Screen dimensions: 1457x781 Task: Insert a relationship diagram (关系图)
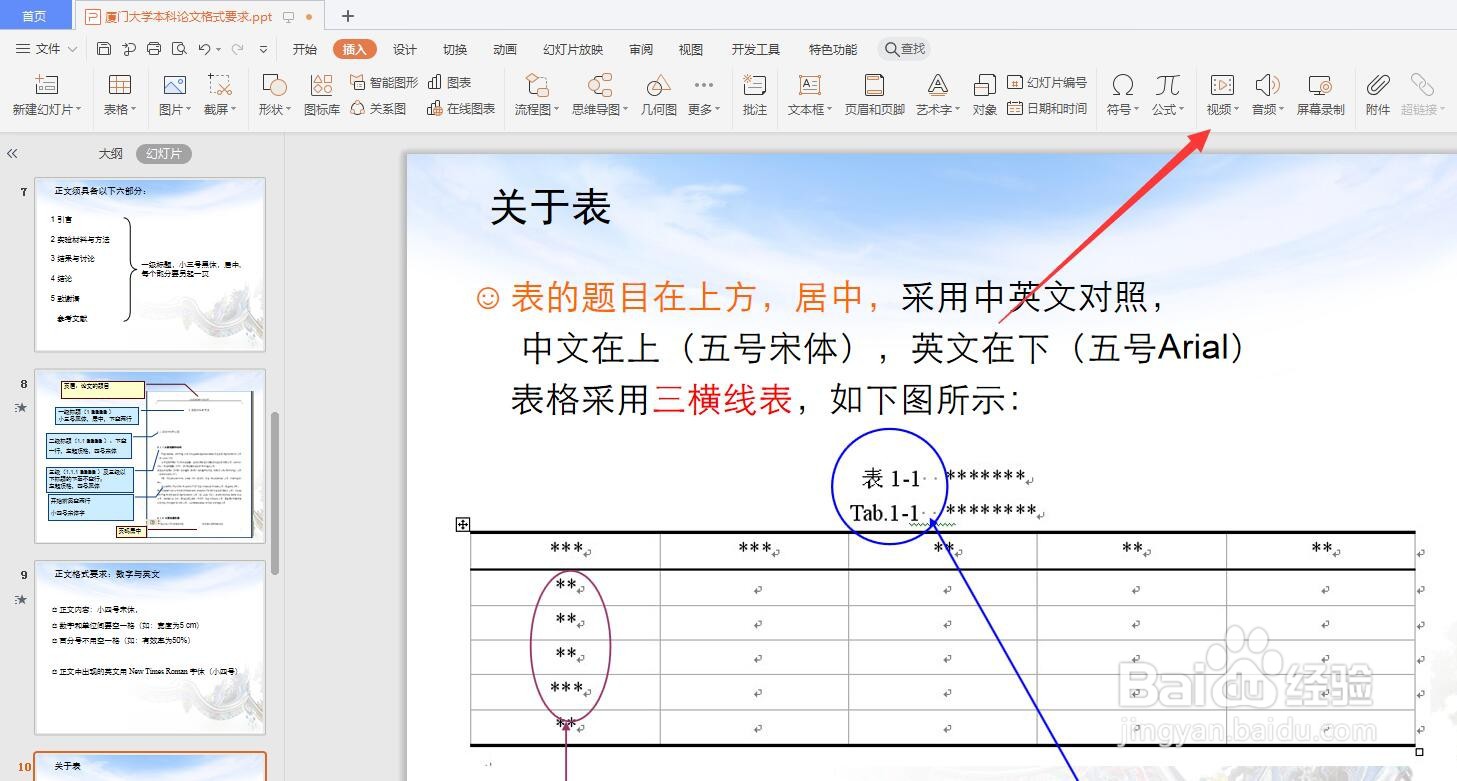[x=378, y=108]
